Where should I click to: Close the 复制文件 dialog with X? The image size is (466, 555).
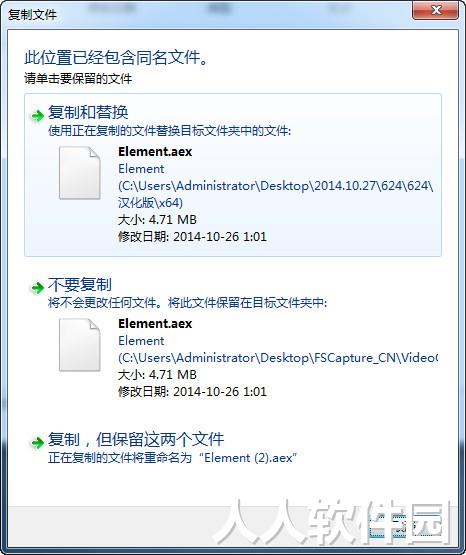click(x=436, y=10)
